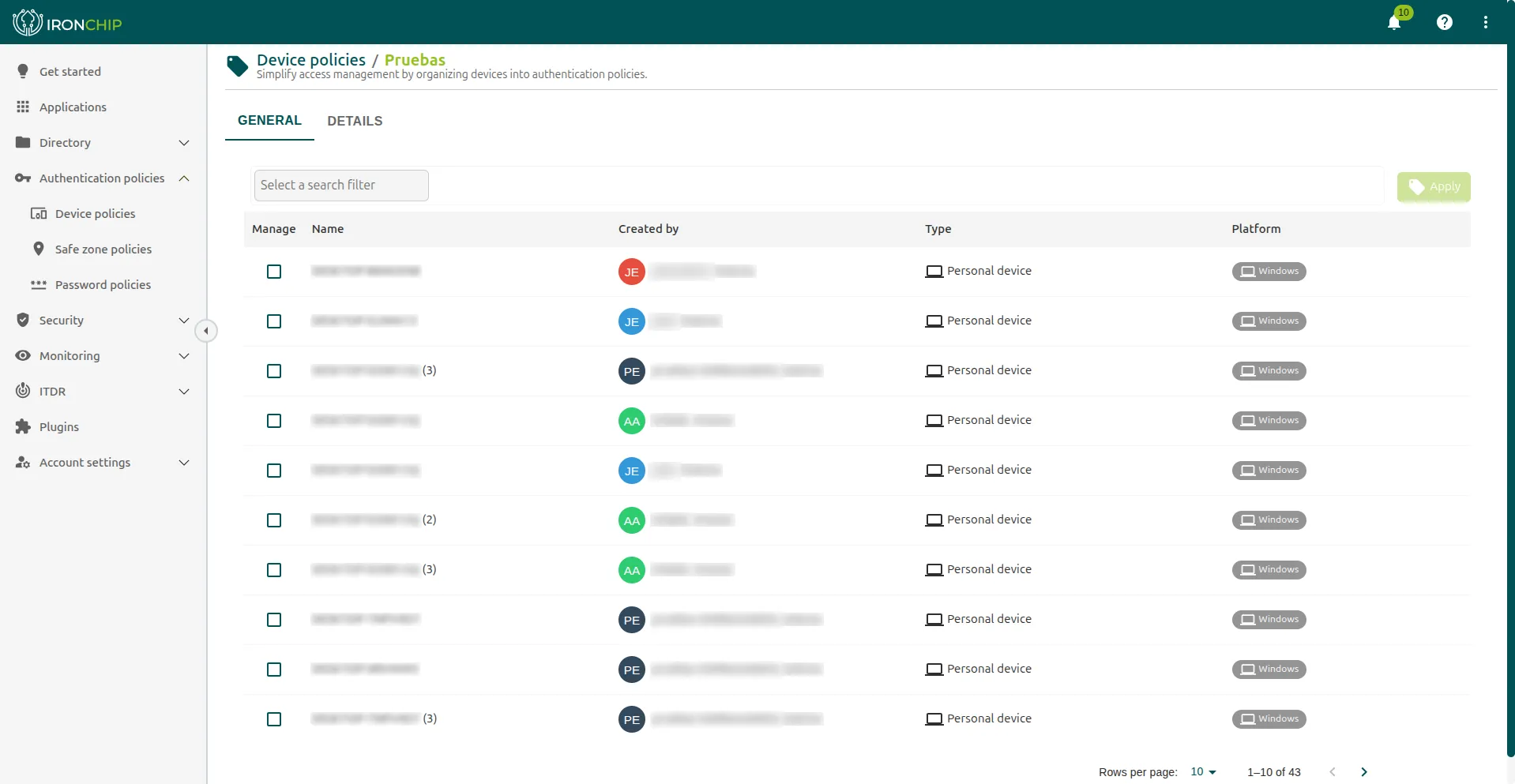
Task: Open the help question mark icon
Action: [x=1445, y=22]
